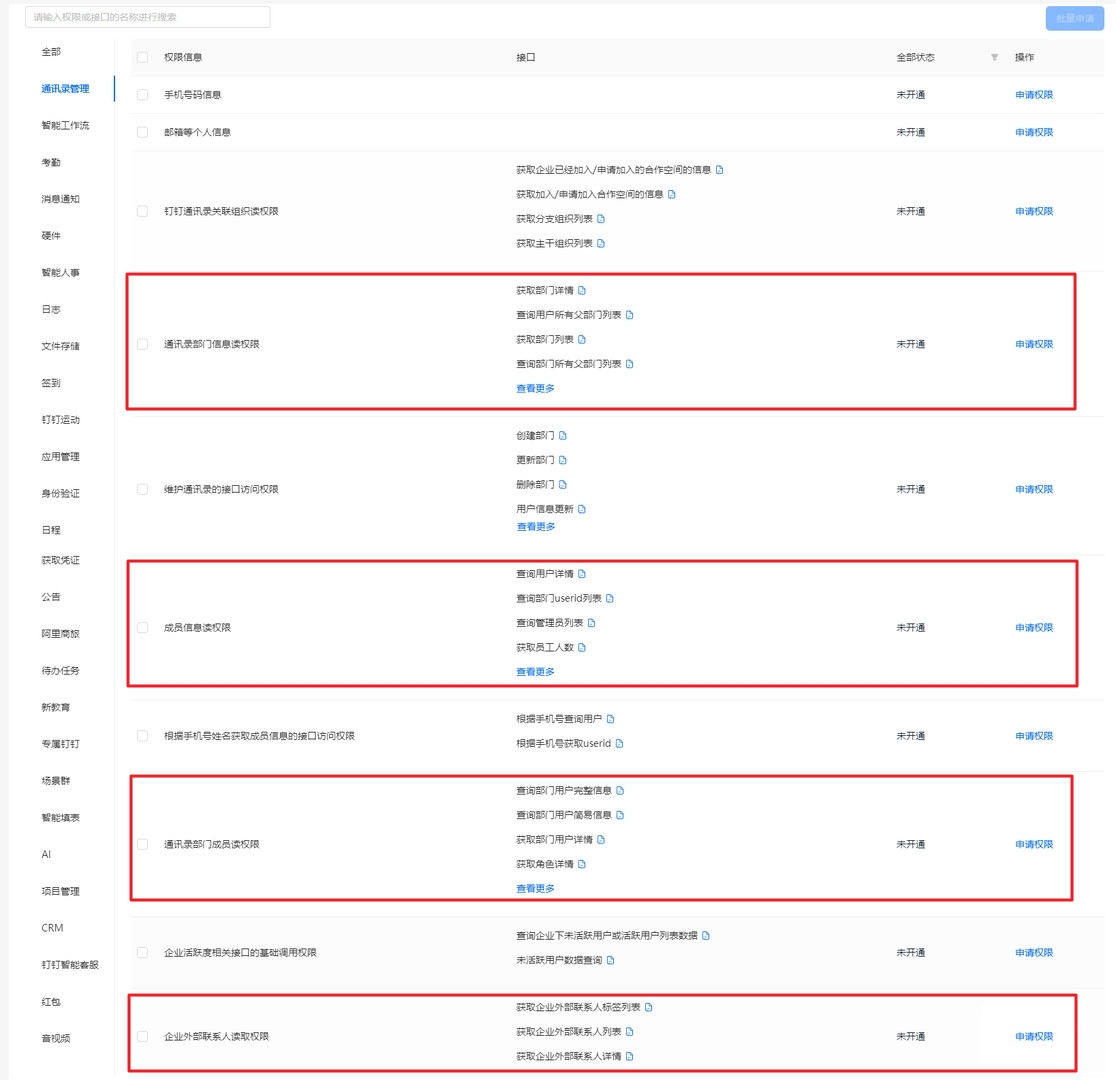Screen dimensions: 1116x1080
Task: Open doc icon beside 根据手机号查询用户
Action: 611,719
